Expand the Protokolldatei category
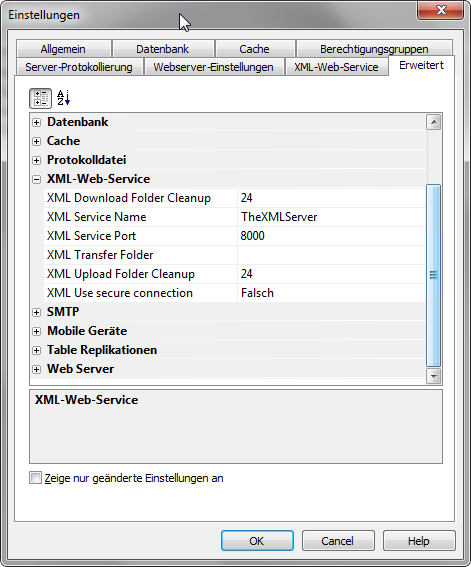 click(x=36, y=160)
